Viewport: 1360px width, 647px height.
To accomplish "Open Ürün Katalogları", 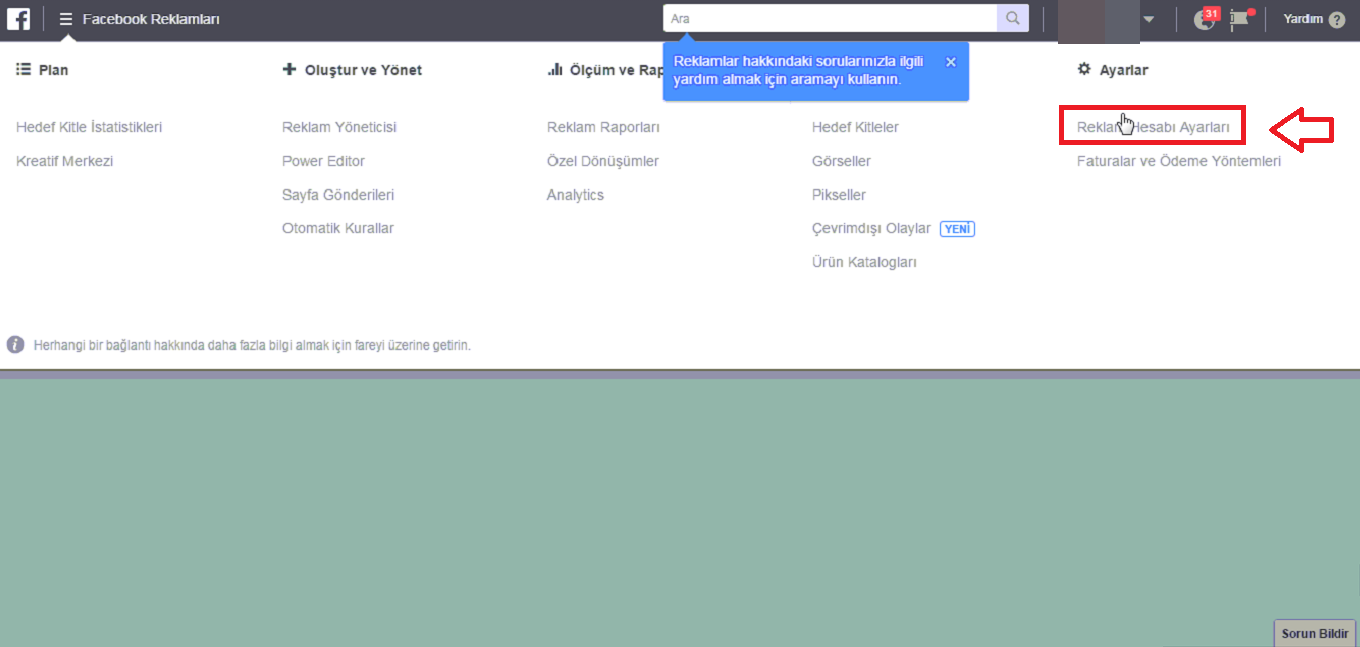I will pos(864,262).
